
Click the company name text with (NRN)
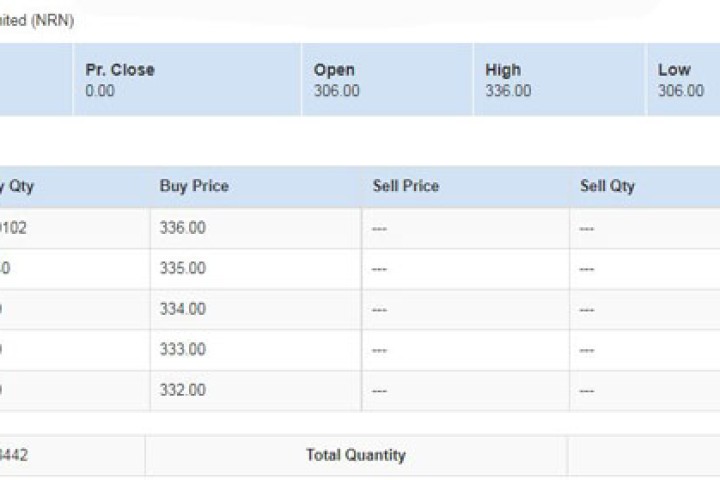tap(38, 20)
